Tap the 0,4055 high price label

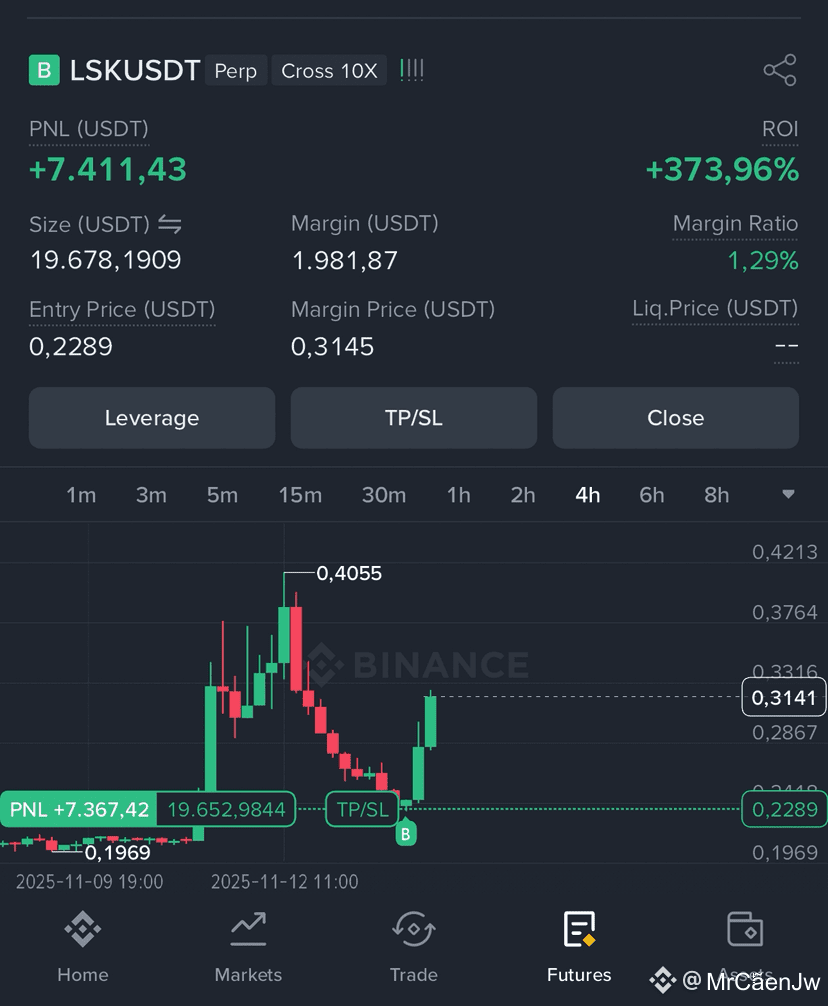(349, 573)
